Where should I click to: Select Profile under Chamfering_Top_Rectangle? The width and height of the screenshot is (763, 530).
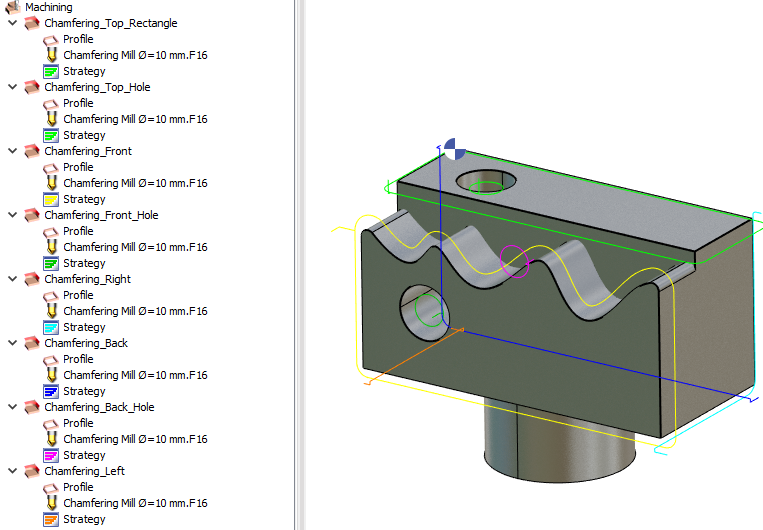pos(78,39)
